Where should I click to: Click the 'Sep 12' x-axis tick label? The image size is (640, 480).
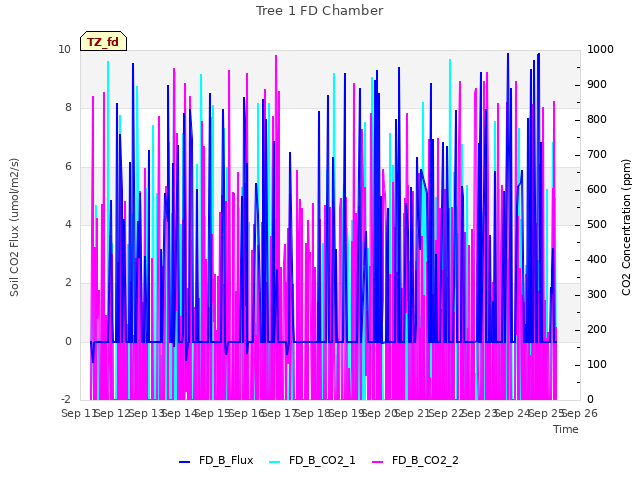(112, 413)
